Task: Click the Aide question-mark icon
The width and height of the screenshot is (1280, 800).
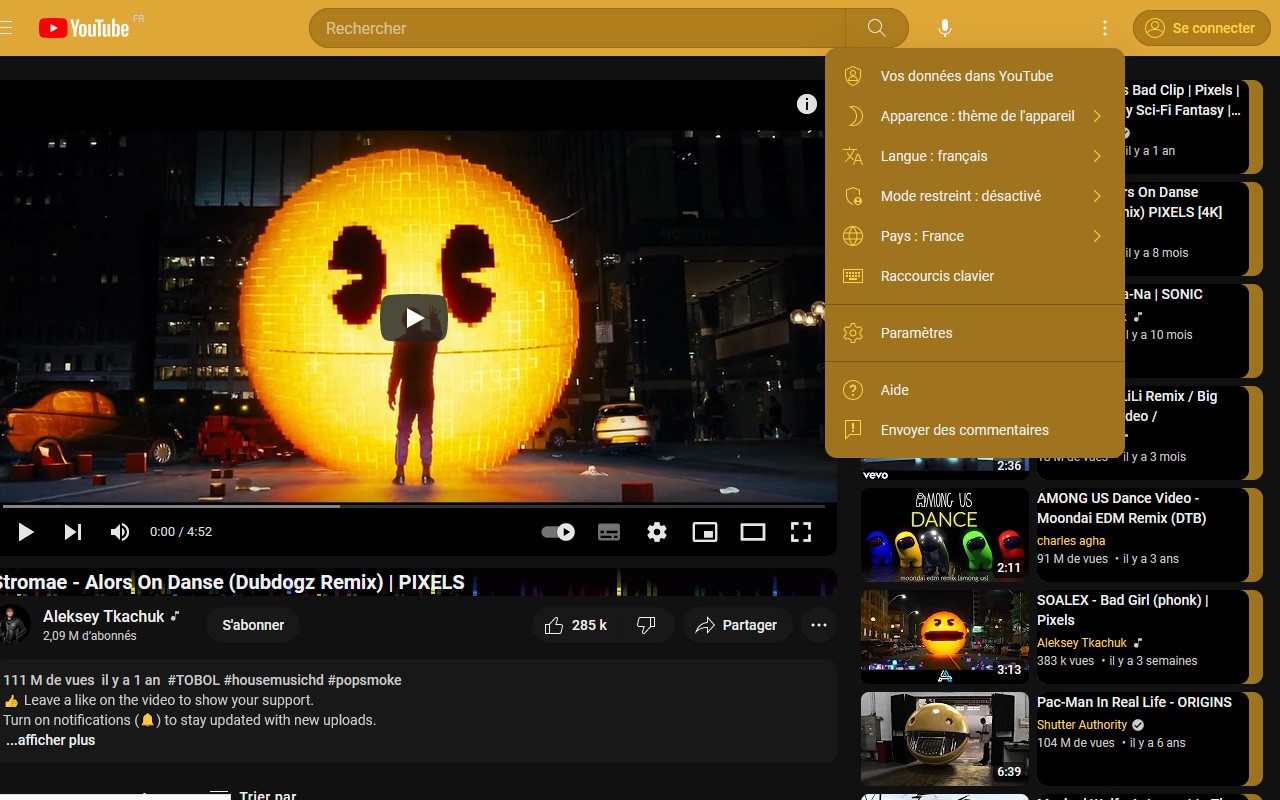Action: (853, 390)
